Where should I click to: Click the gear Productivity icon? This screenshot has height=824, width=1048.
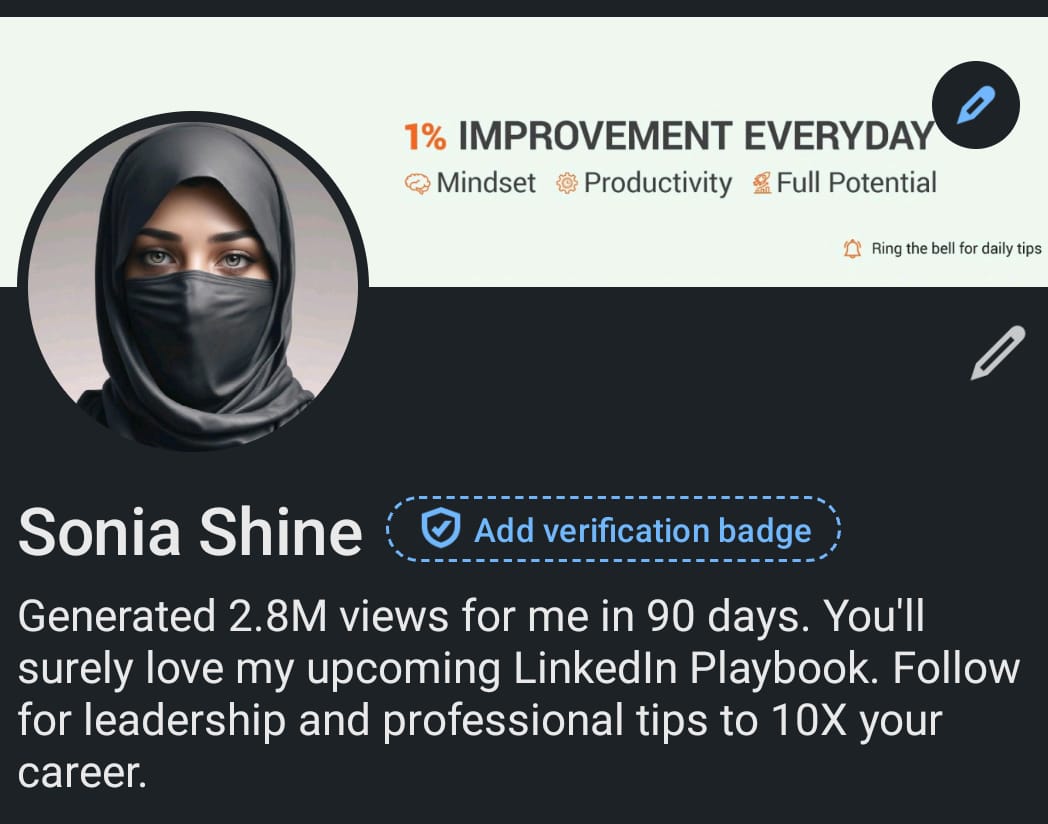coord(566,183)
